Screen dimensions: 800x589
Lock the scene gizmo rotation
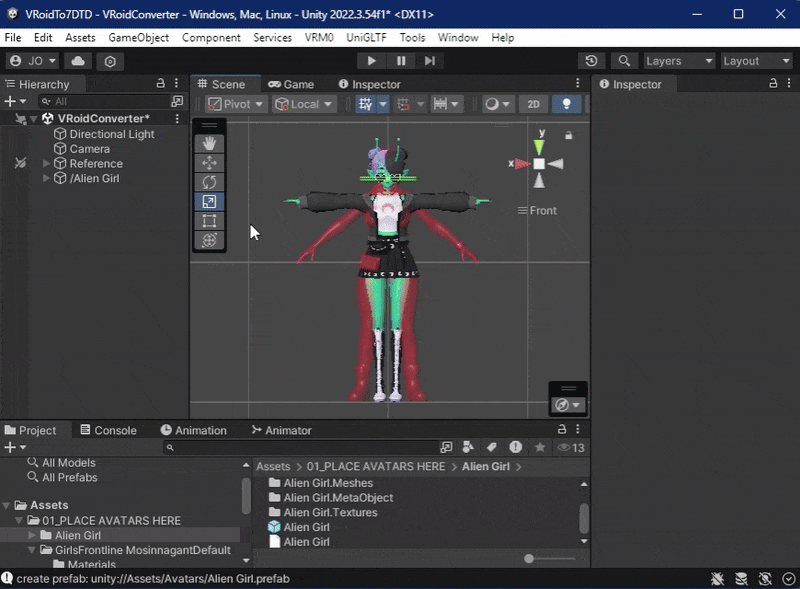[568, 135]
